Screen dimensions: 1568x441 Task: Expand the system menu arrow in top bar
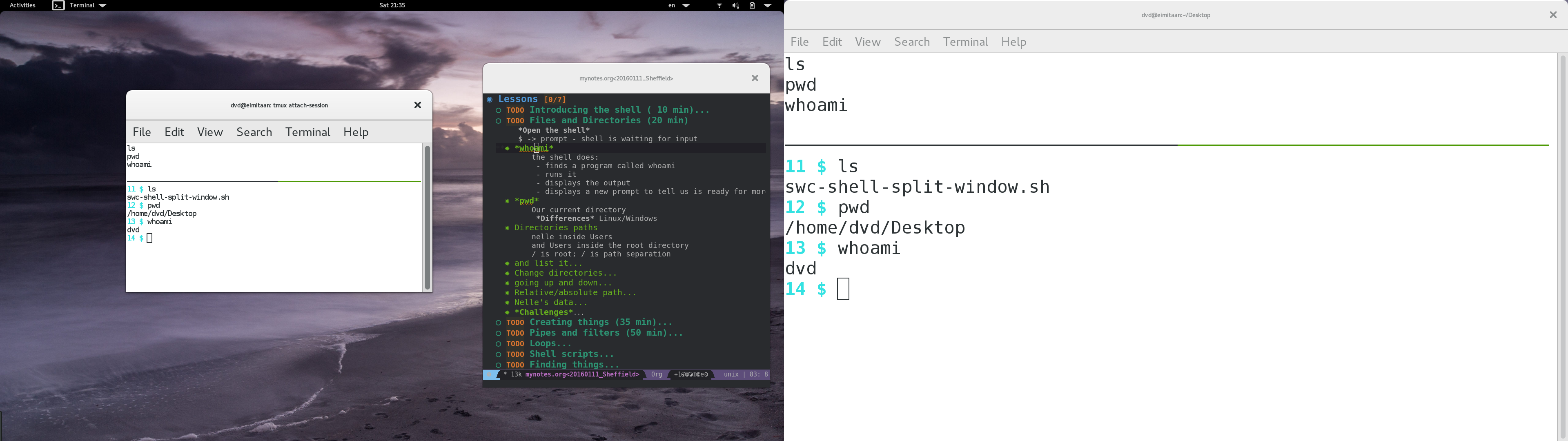click(768, 5)
